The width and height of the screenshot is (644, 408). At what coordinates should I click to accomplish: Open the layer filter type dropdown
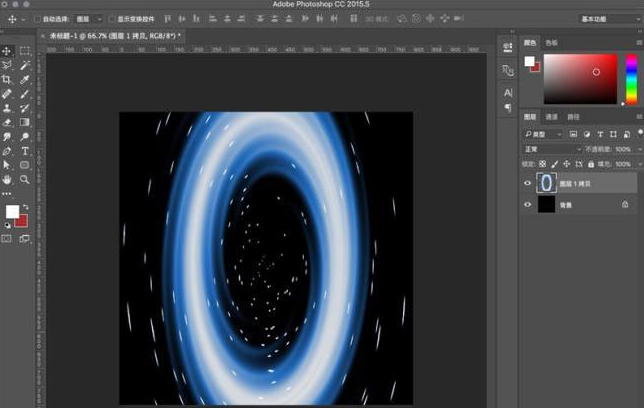tap(543, 134)
